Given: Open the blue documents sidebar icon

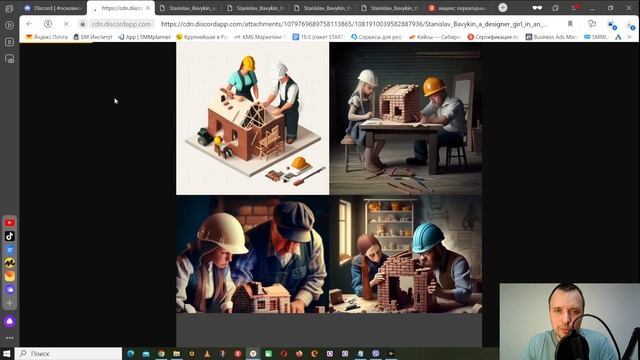Looking at the screenshot, I should click(10, 250).
